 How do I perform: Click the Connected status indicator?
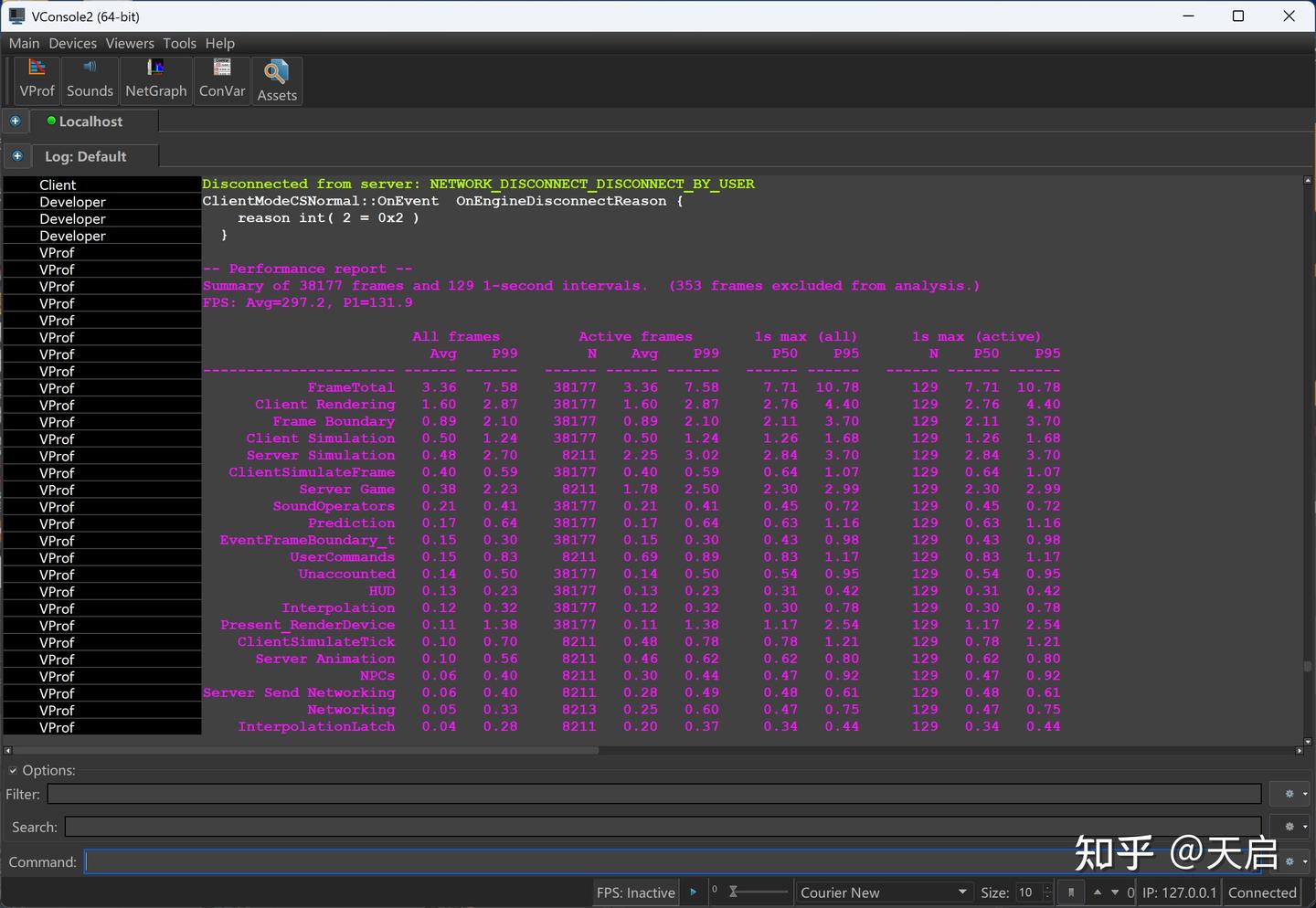[1262, 892]
